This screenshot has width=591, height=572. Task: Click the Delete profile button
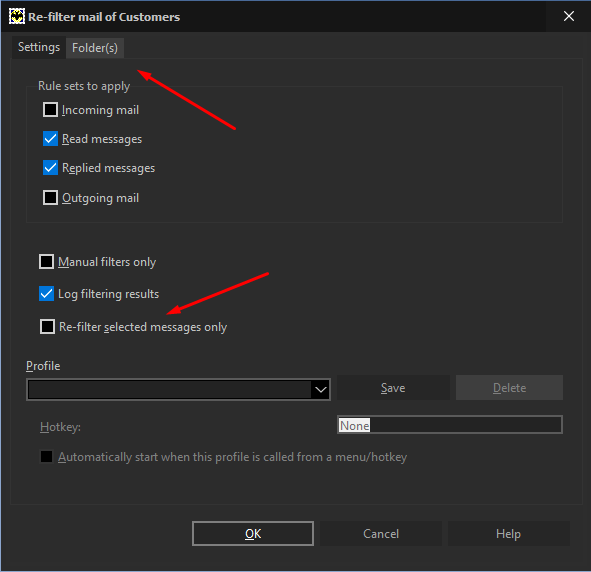click(509, 387)
